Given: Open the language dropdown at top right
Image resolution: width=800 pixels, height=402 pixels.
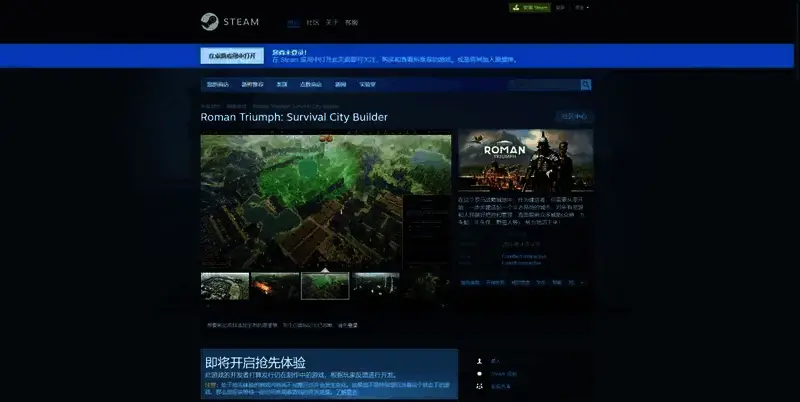Looking at the screenshot, I should 582,8.
